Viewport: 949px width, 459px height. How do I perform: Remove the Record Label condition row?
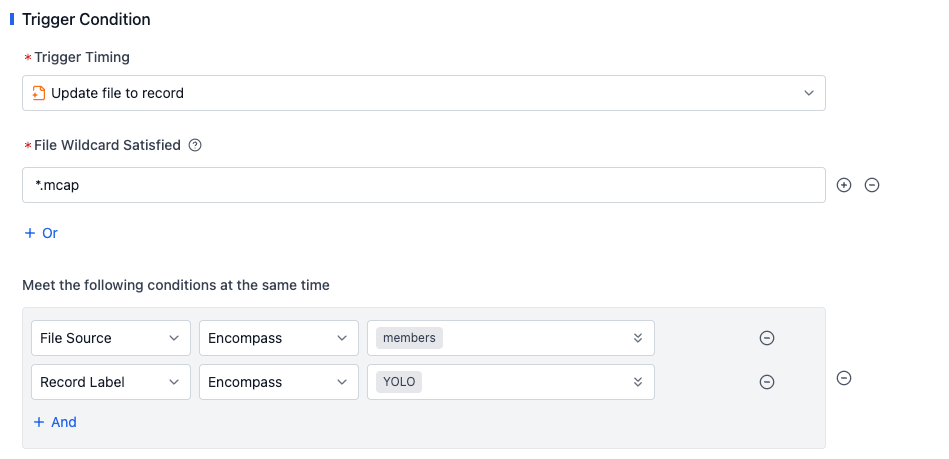coord(767,382)
